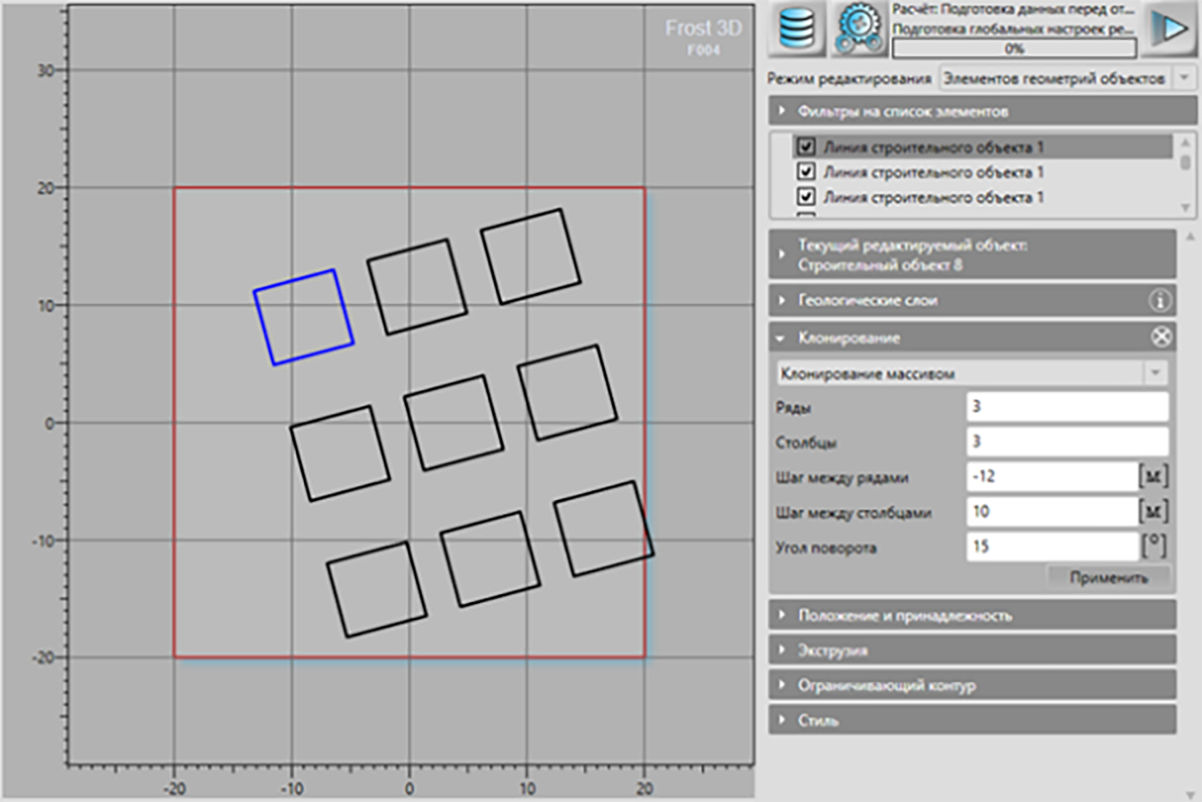Open the database stack icon
1202x802 pixels.
coord(795,29)
